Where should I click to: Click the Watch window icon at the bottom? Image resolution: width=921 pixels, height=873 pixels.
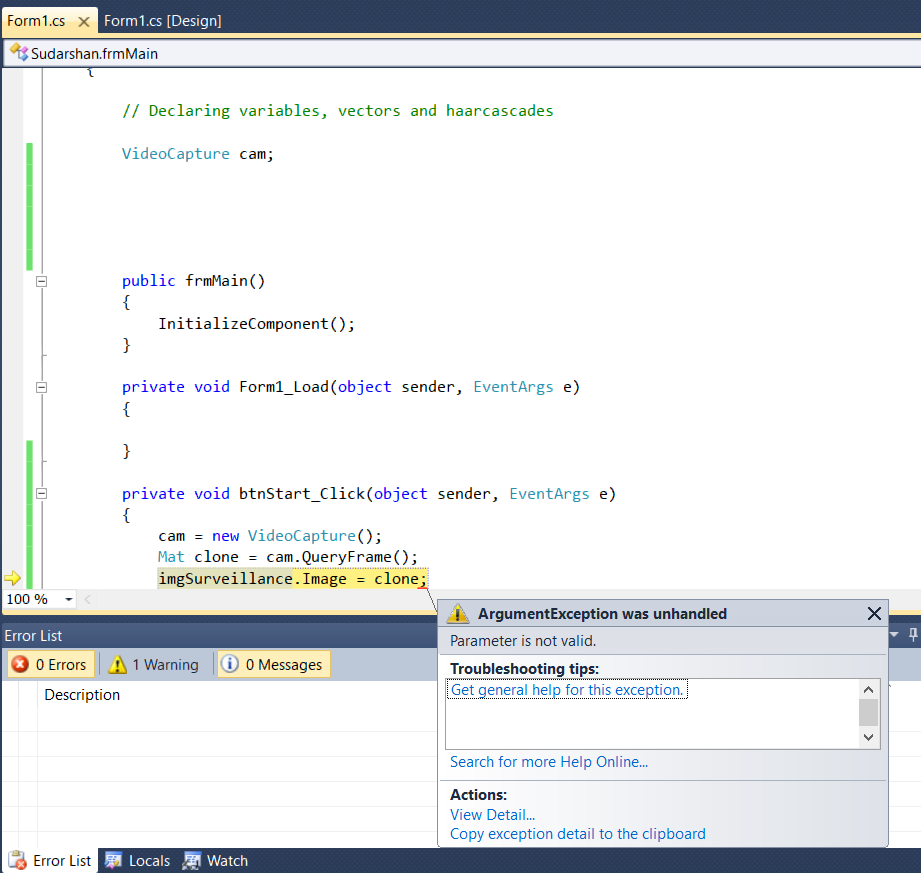point(191,860)
